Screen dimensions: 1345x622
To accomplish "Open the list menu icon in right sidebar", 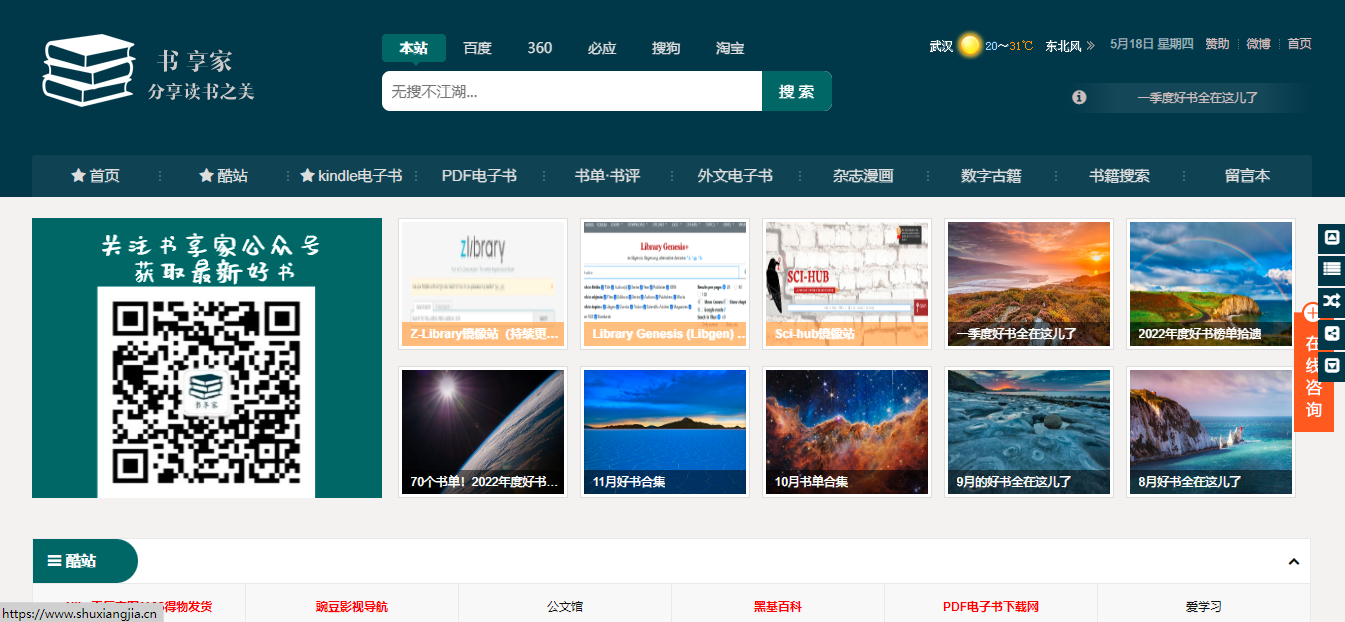I will tap(1331, 268).
